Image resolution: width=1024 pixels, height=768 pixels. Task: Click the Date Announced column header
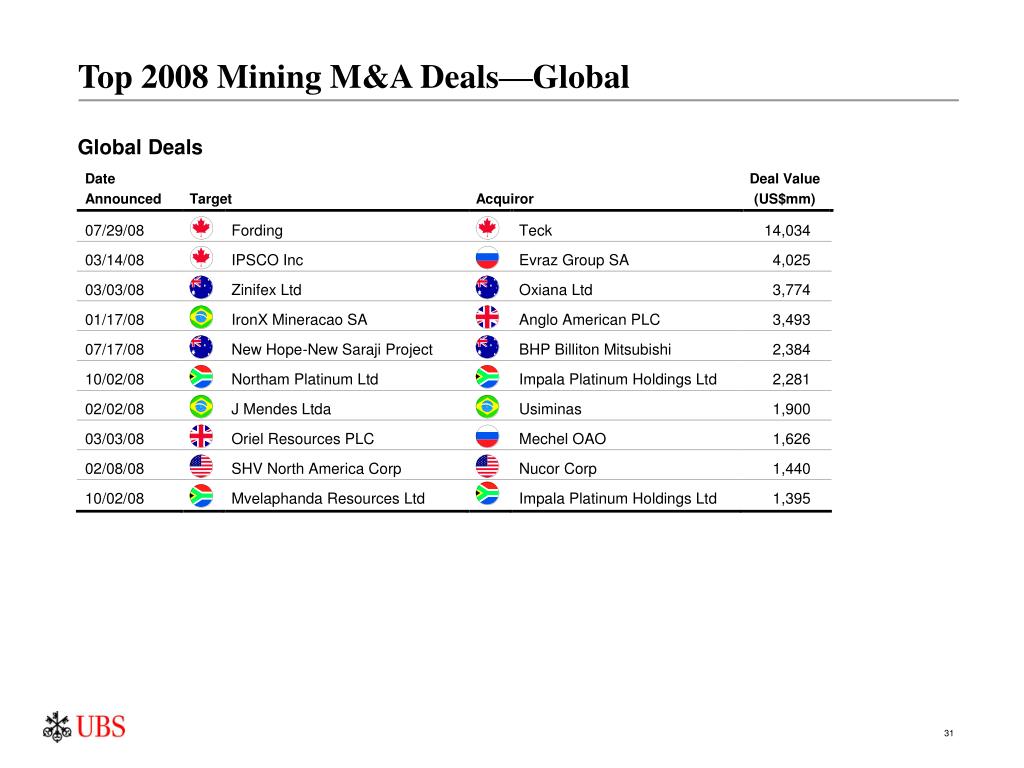coord(123,189)
